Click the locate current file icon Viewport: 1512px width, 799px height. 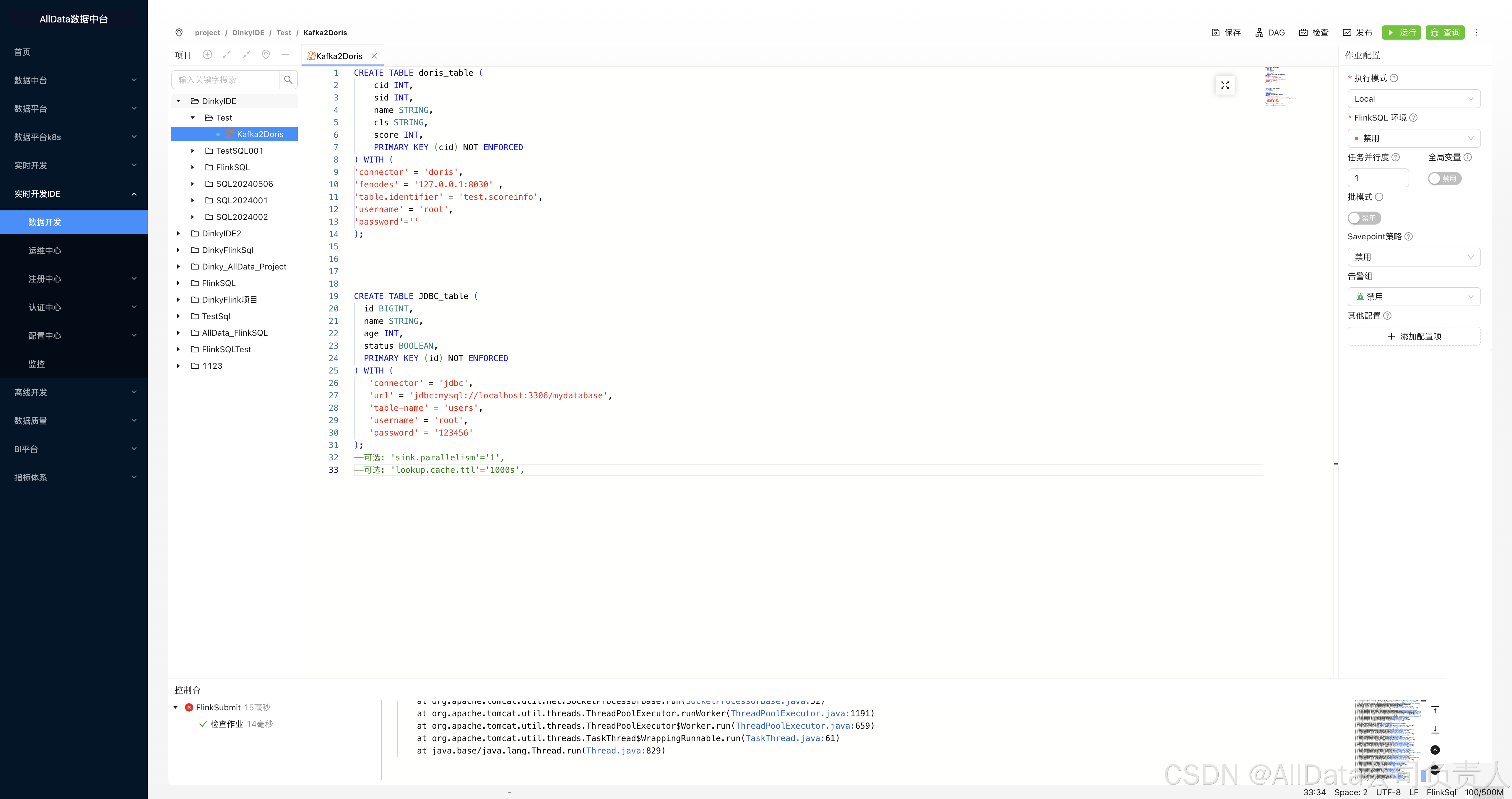pyautogui.click(x=266, y=55)
